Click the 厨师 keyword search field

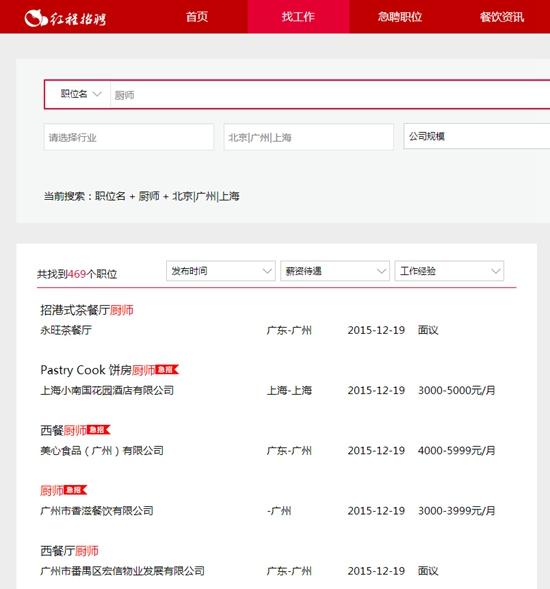pyautogui.click(x=331, y=95)
